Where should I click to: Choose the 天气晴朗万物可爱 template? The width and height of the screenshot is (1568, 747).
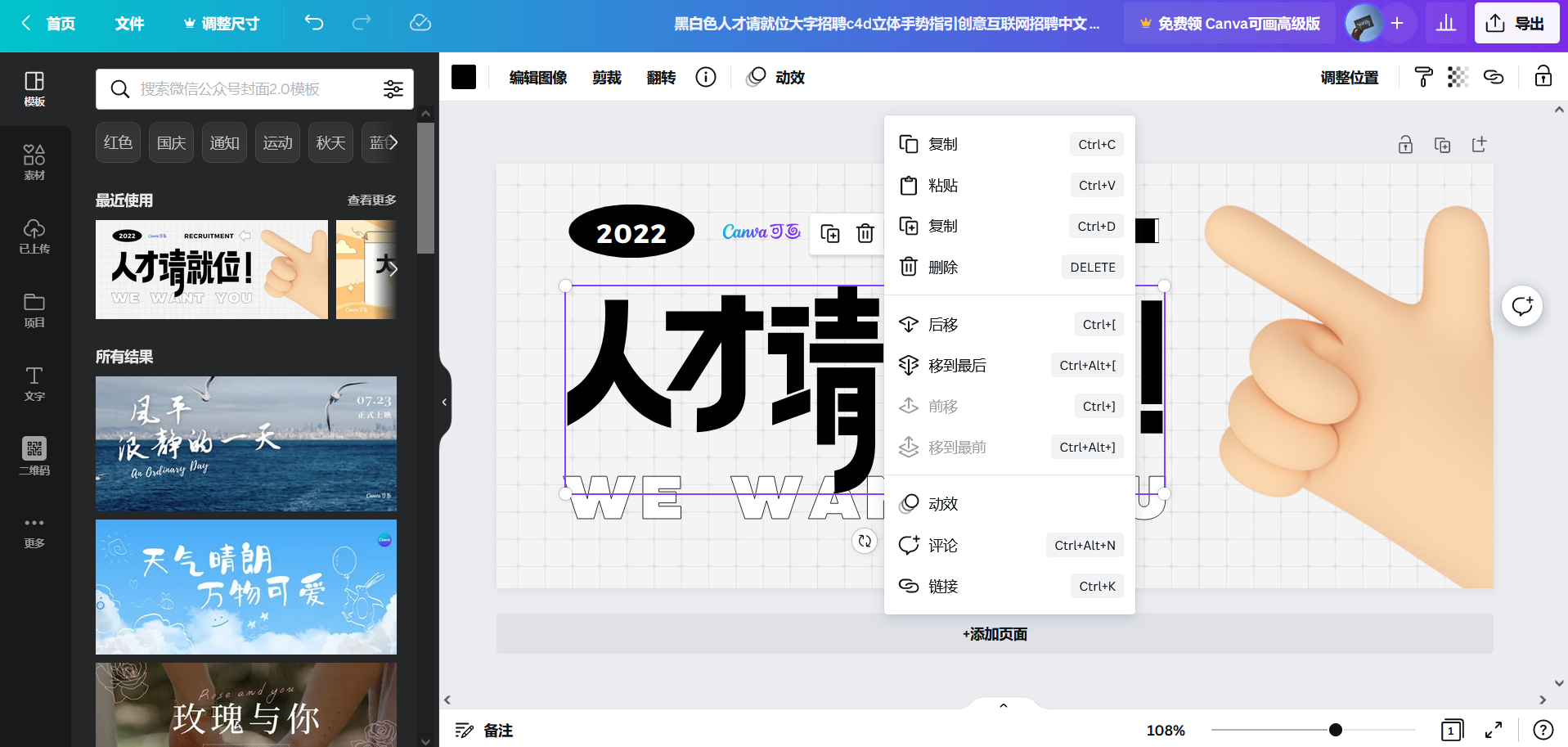[x=246, y=587]
